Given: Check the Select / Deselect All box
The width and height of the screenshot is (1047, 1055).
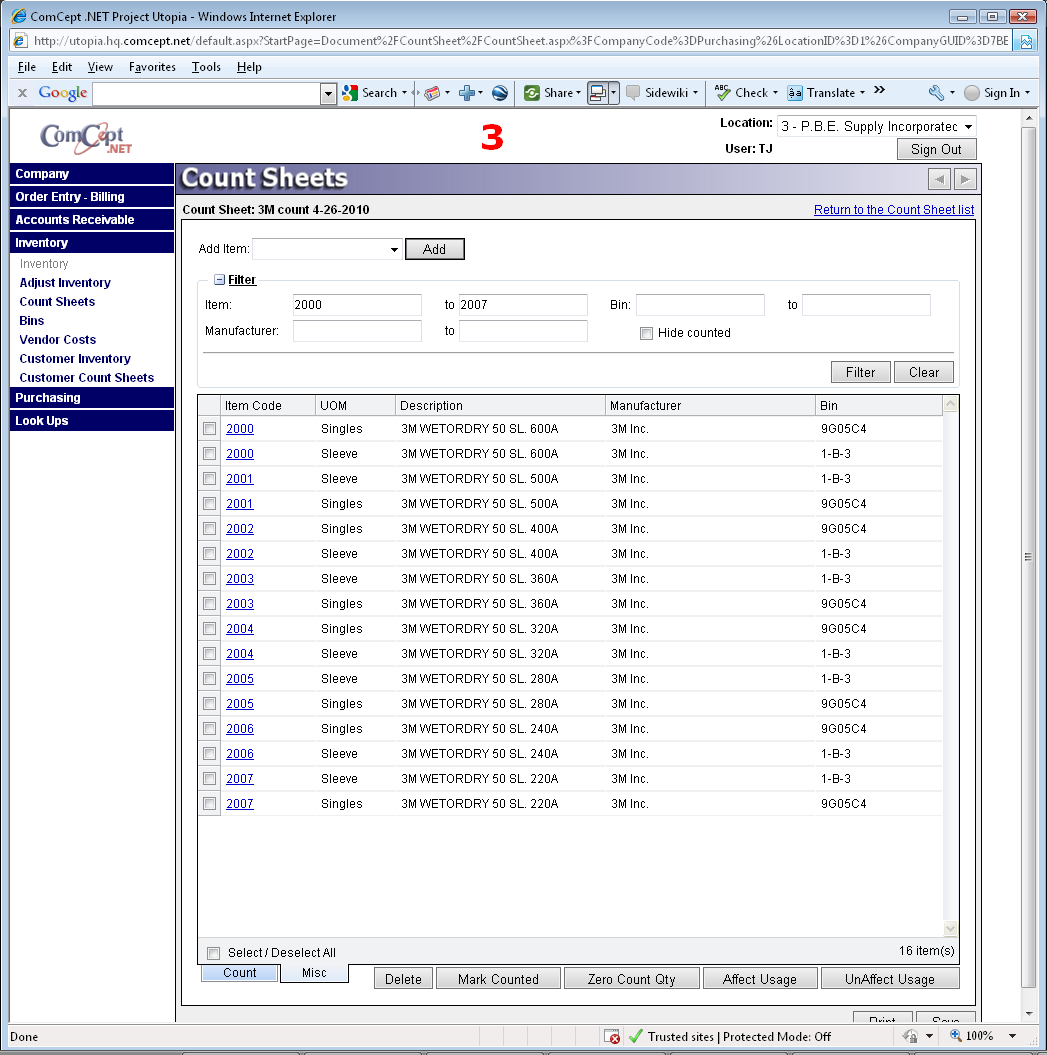Looking at the screenshot, I should click(213, 953).
